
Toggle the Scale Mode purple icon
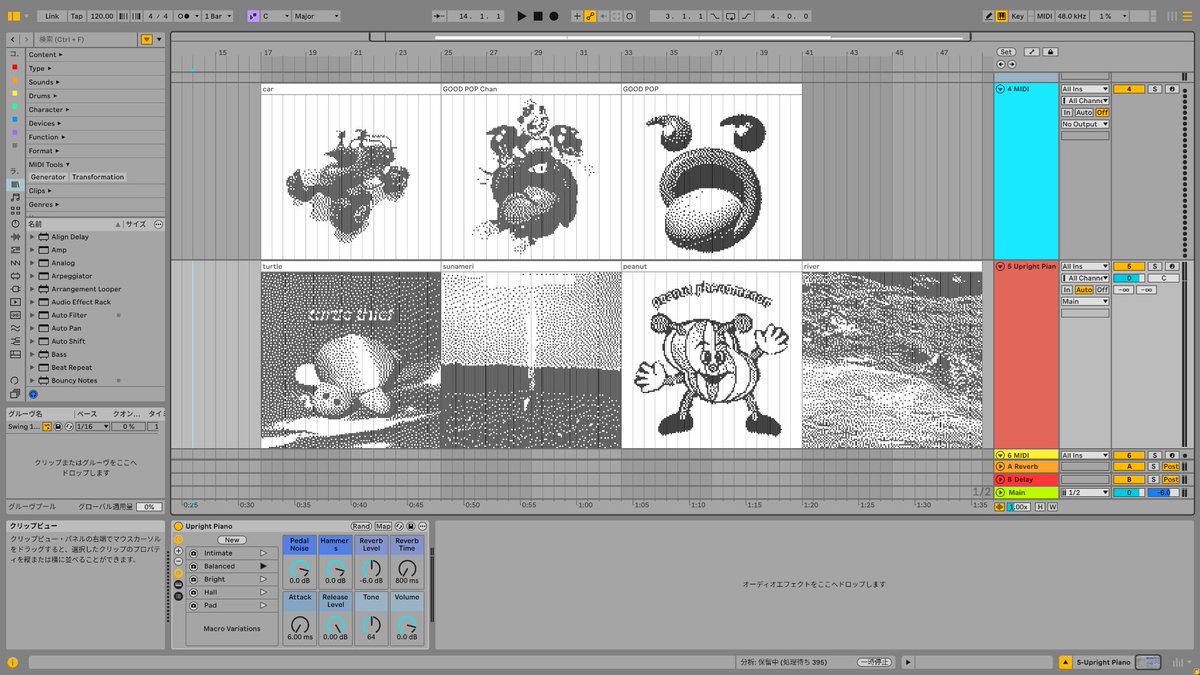coord(253,16)
